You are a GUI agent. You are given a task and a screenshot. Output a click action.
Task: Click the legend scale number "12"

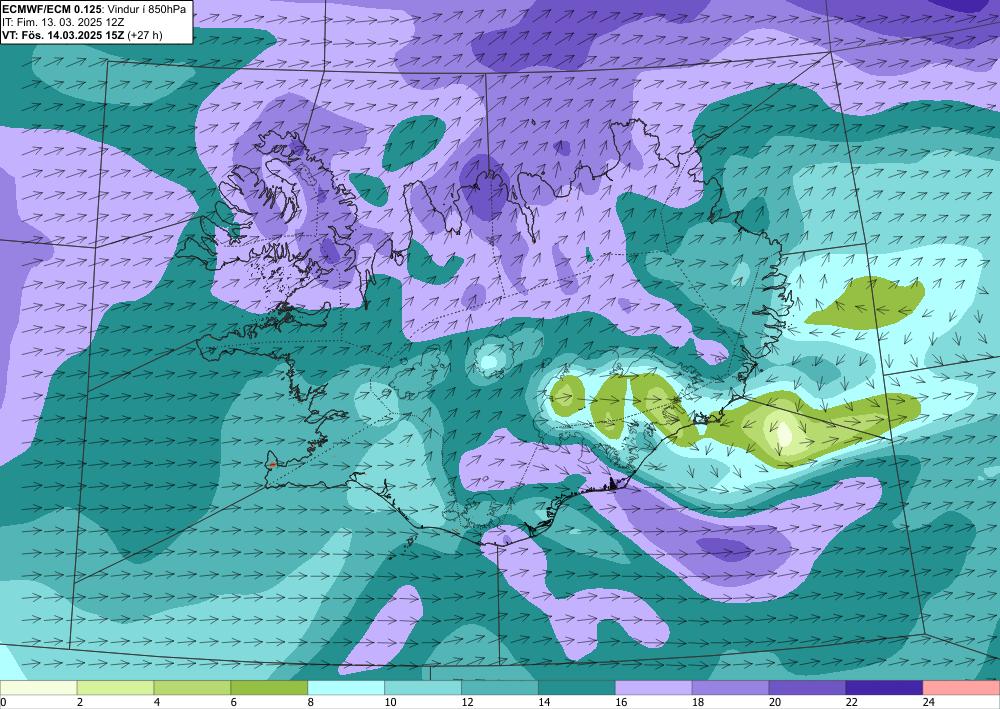click(467, 702)
